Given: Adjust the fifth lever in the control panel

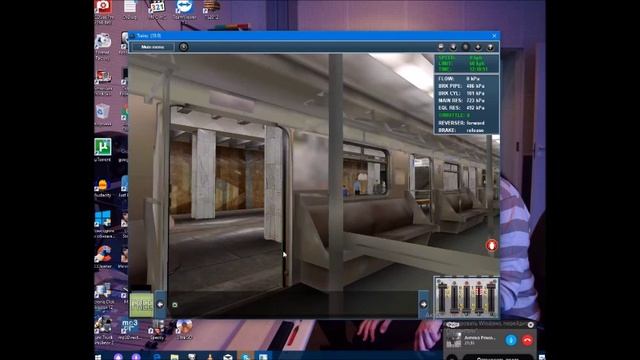Looking at the screenshot, I should 491,297.
